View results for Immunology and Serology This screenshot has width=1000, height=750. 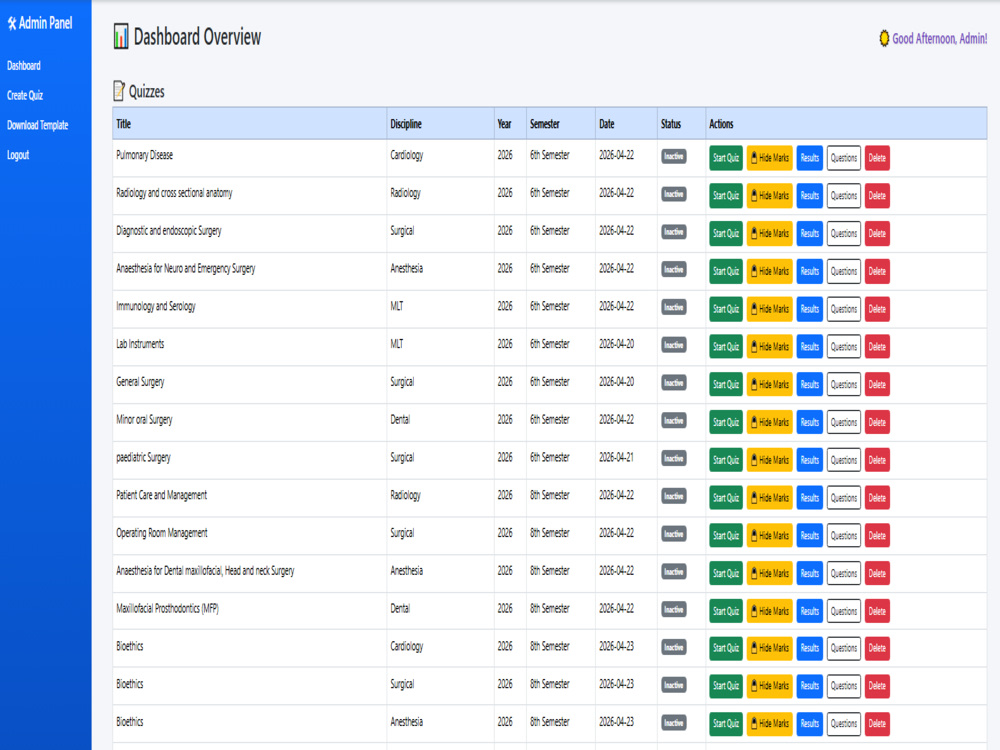pos(810,309)
